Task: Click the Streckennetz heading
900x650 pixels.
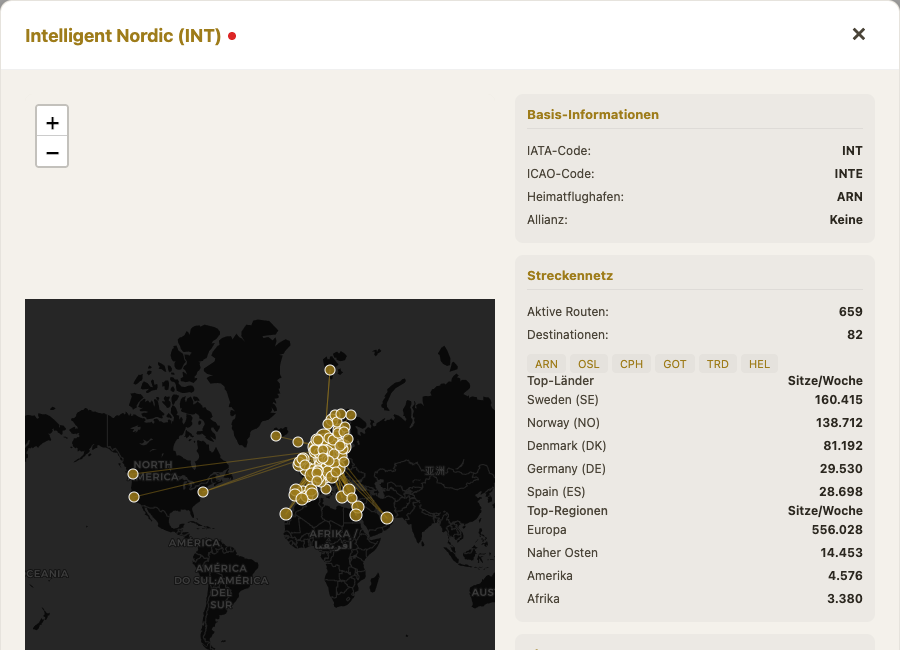Action: tap(570, 275)
